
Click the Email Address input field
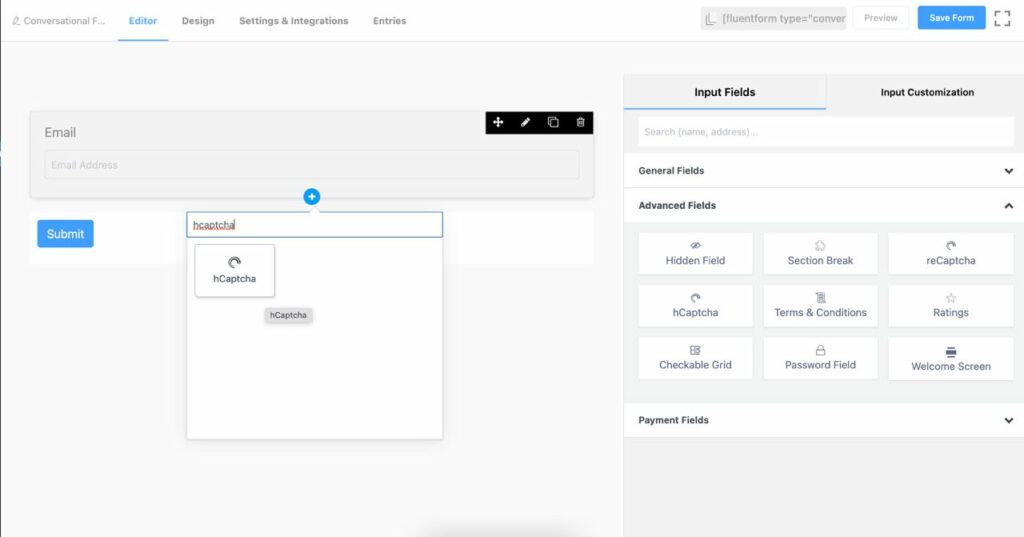312,165
